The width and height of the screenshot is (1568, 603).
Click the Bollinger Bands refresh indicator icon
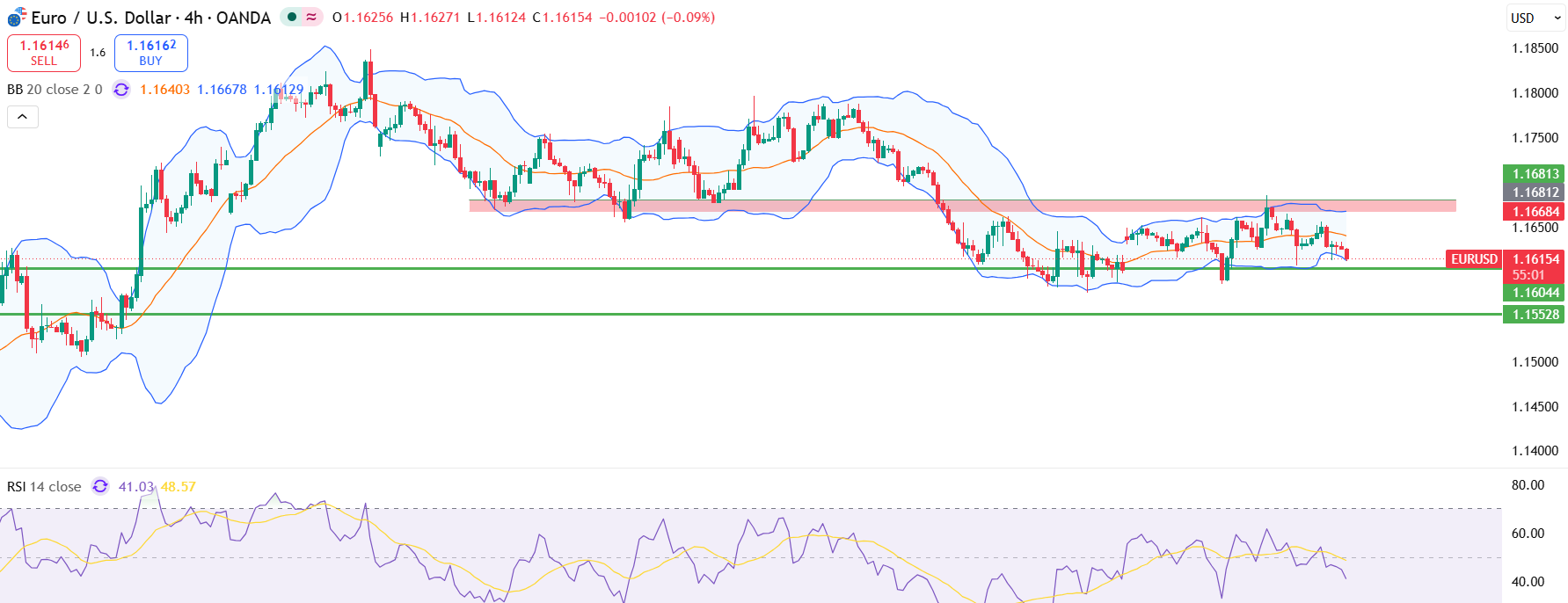(121, 90)
